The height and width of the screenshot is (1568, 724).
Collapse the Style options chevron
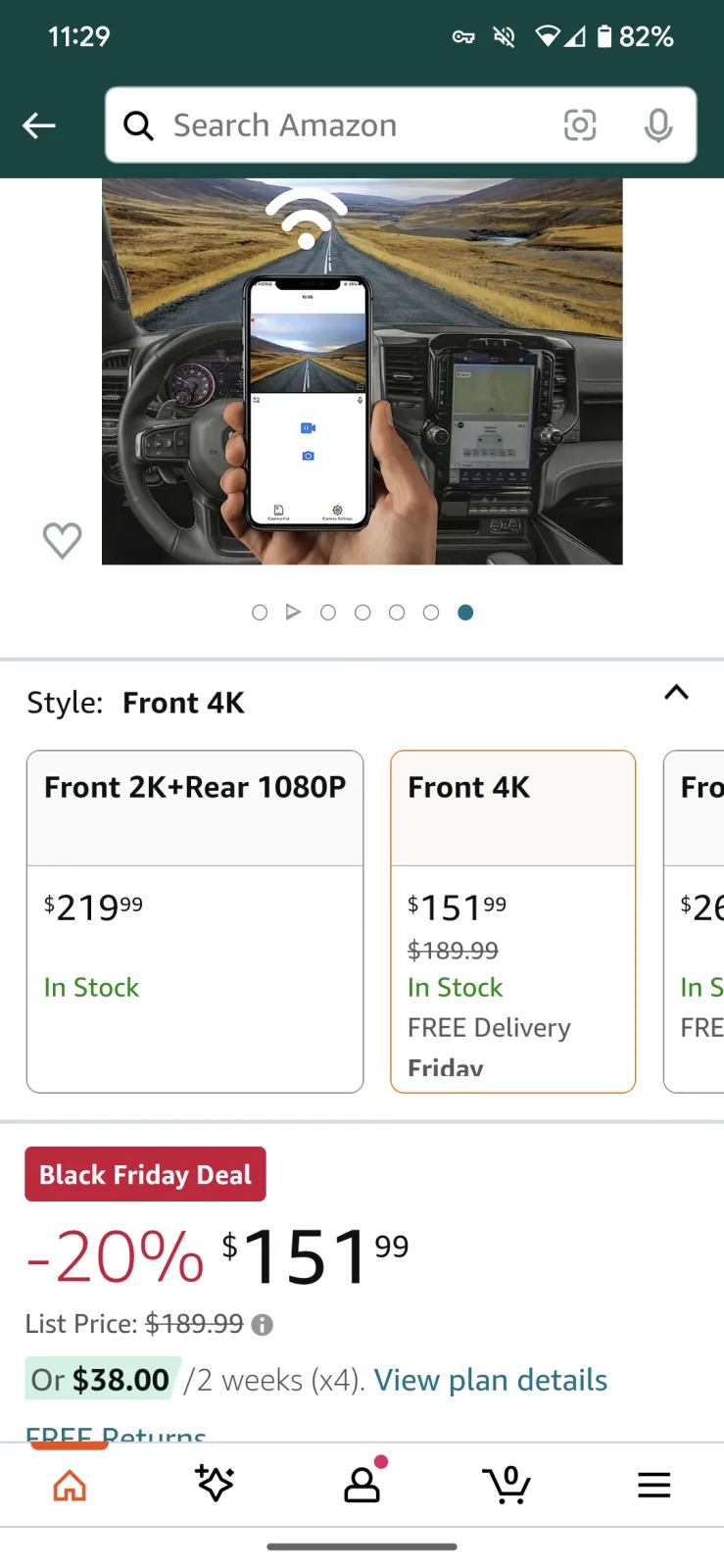[x=676, y=693]
